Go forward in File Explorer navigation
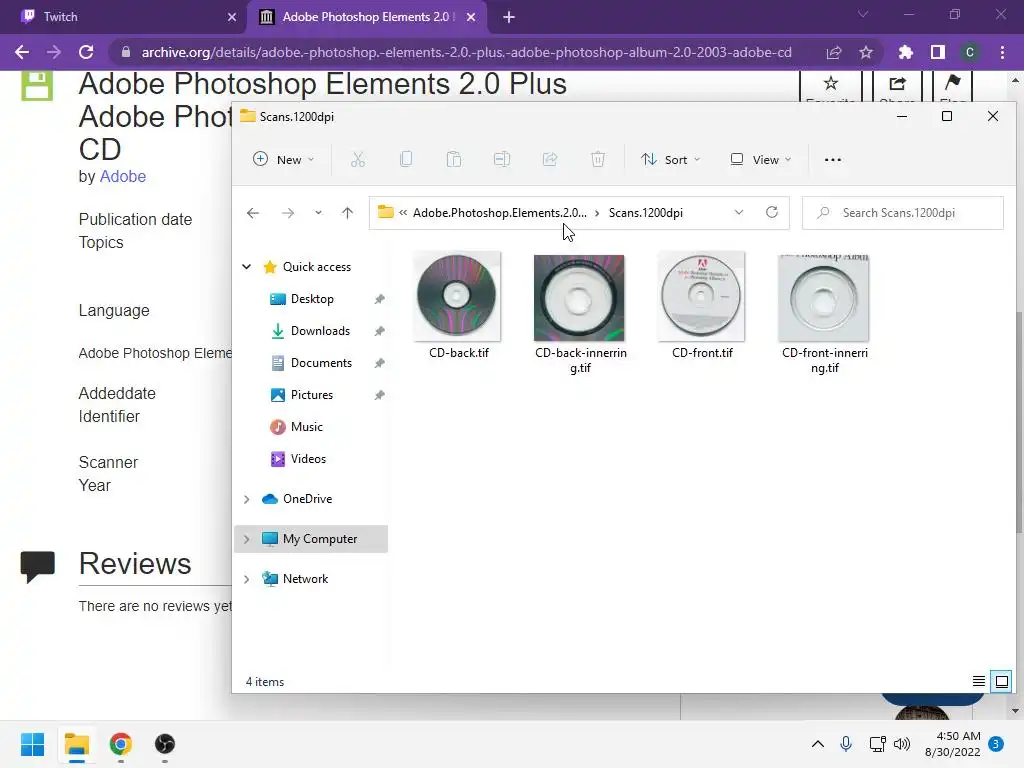 pyautogui.click(x=287, y=213)
